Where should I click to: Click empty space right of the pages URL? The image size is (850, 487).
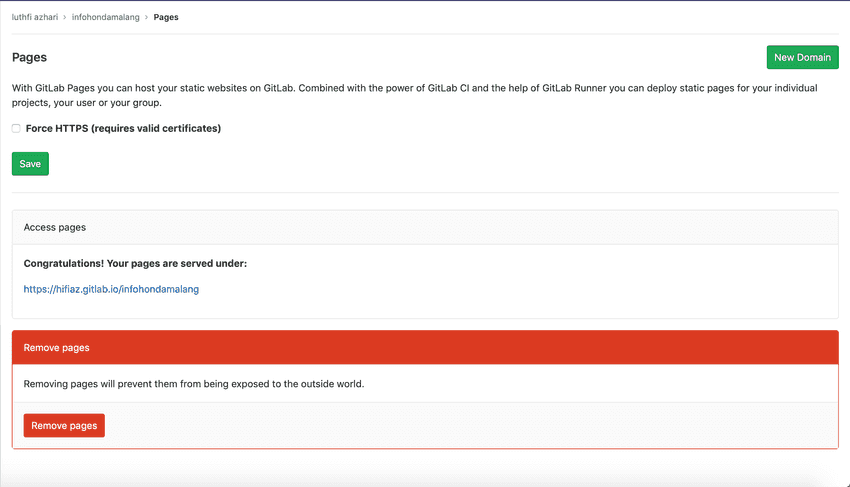[x=500, y=289]
